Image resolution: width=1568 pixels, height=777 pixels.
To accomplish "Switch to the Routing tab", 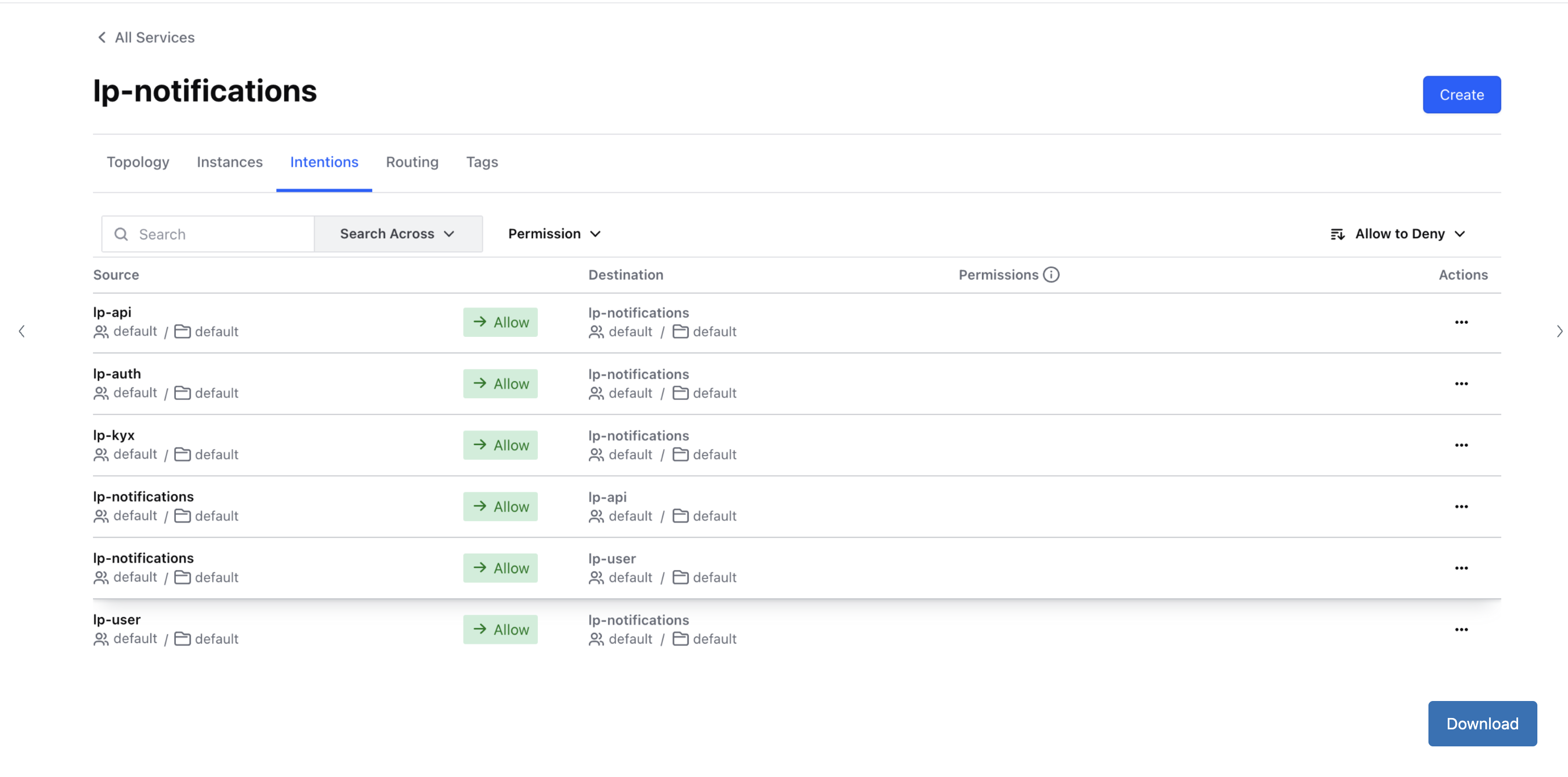I will 412,162.
